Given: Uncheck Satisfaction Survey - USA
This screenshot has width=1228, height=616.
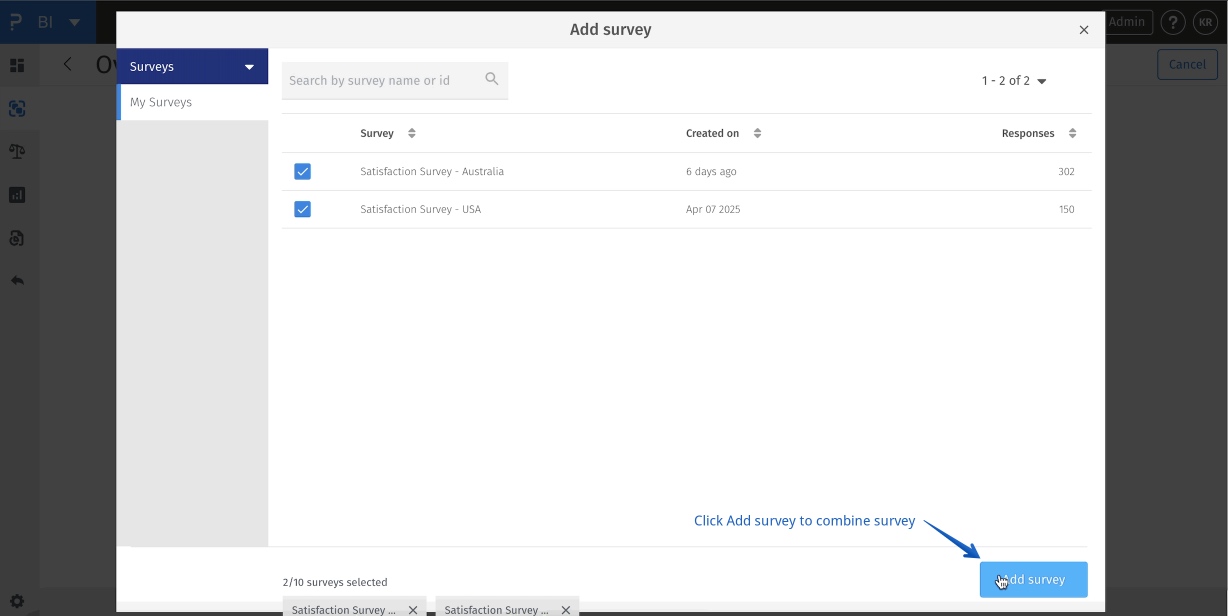Looking at the screenshot, I should (x=303, y=209).
